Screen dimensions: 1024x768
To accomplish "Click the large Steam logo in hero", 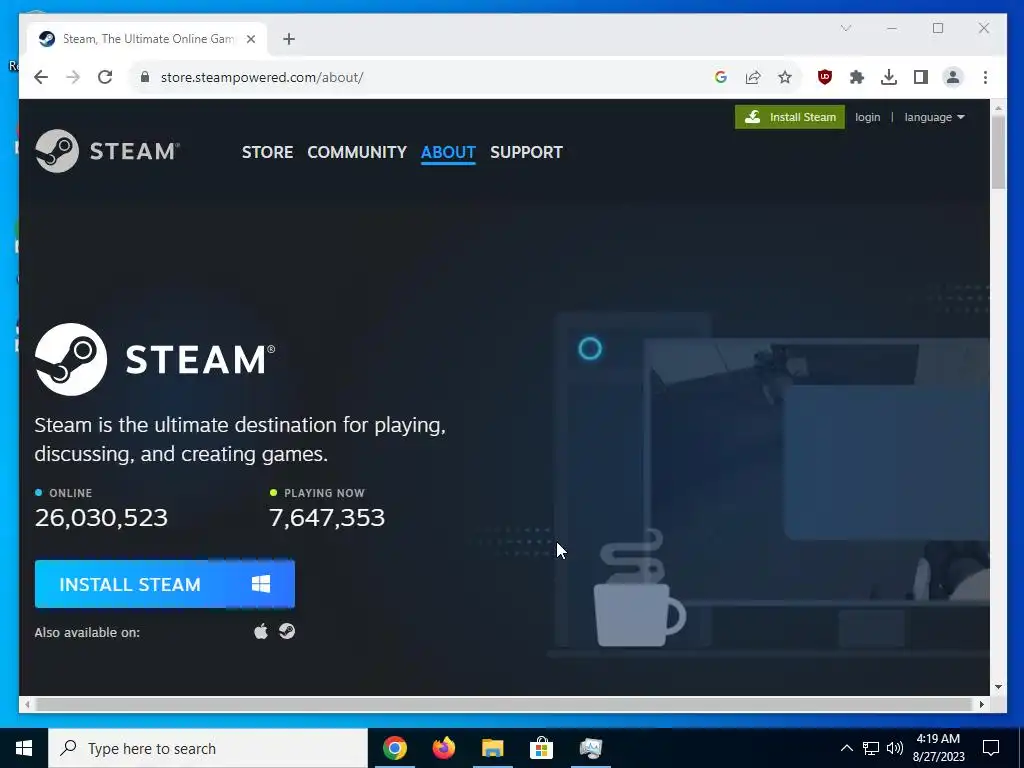I will pos(155,359).
